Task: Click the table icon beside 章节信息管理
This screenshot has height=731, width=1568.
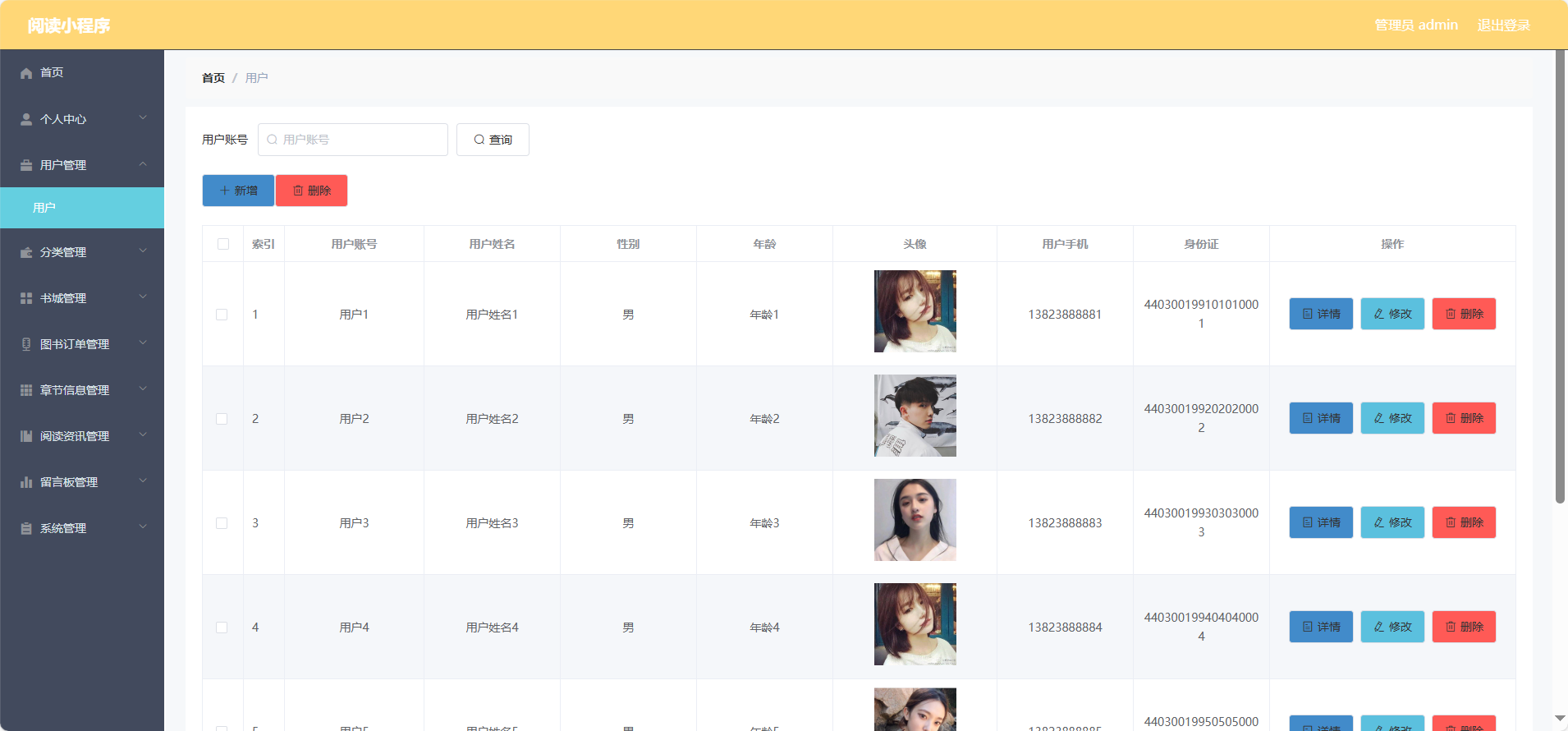Action: [26, 390]
